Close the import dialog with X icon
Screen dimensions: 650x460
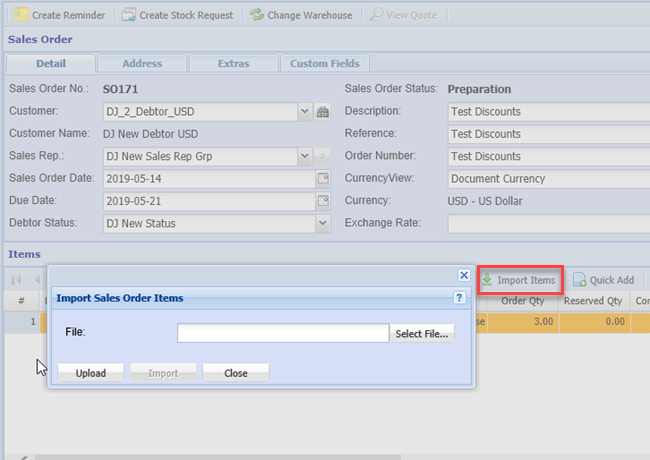(464, 274)
